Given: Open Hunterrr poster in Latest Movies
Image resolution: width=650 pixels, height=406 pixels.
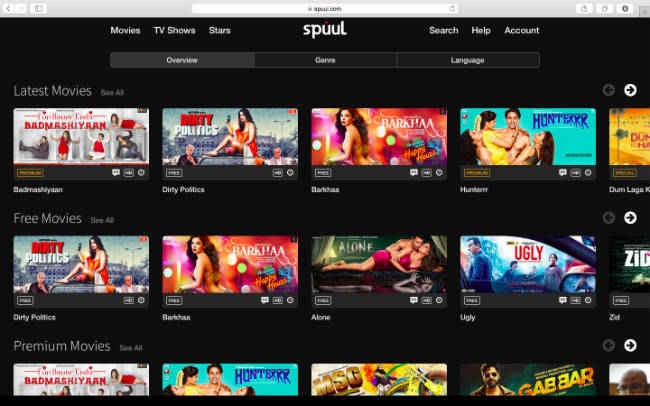Looking at the screenshot, I should (x=528, y=136).
